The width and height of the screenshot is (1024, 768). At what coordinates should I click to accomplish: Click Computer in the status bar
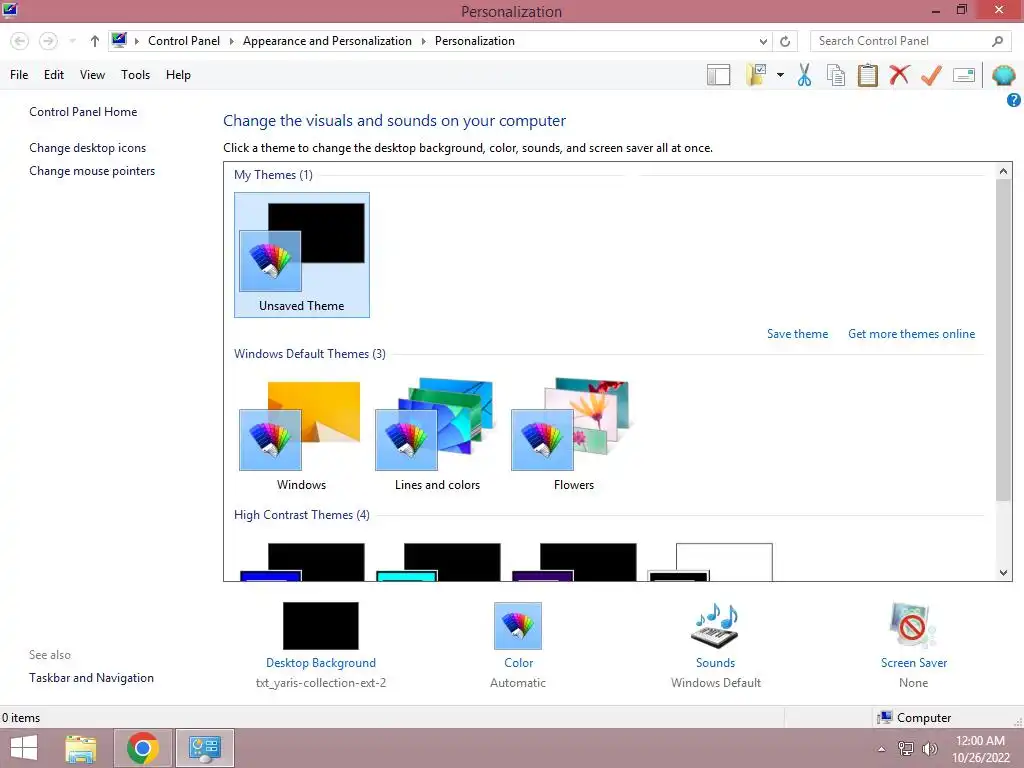[x=914, y=718]
